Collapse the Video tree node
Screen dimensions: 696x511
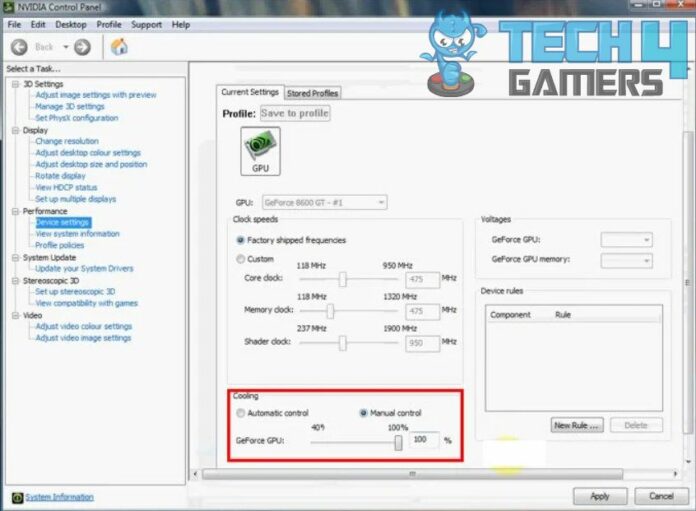(16, 315)
